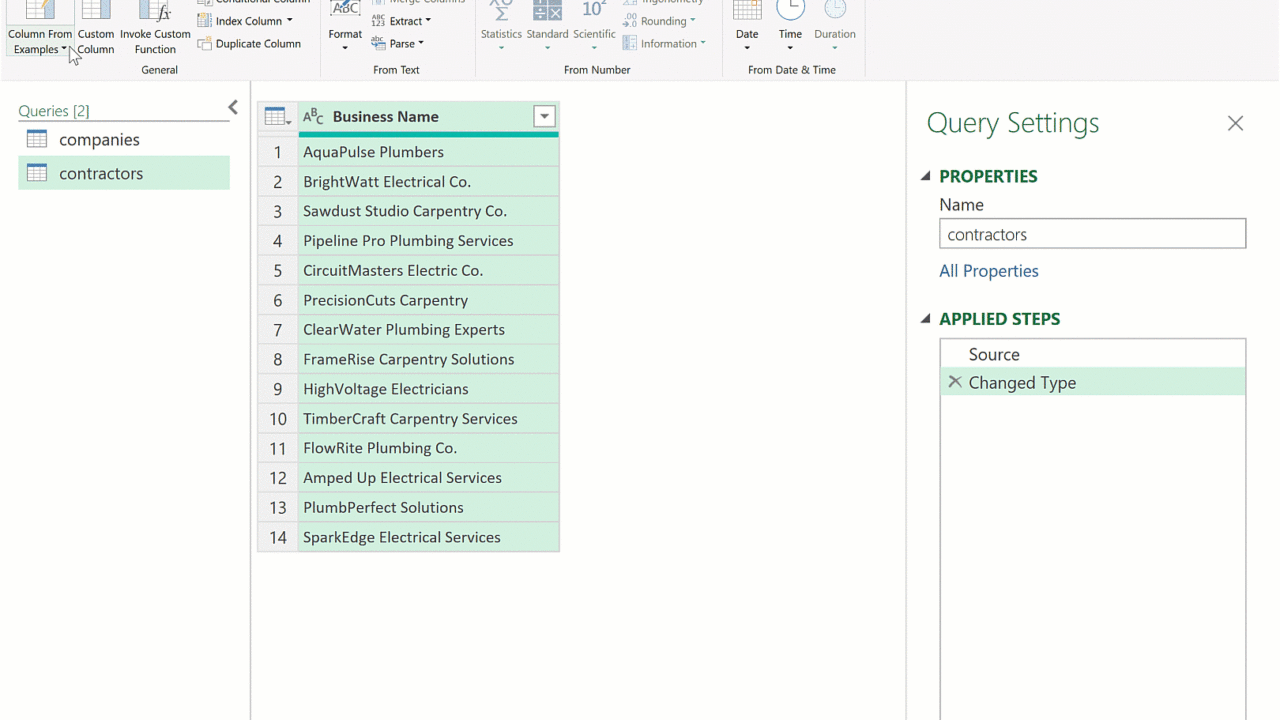Collapse the Queries pane
The height and width of the screenshot is (720, 1280).
[x=233, y=108]
